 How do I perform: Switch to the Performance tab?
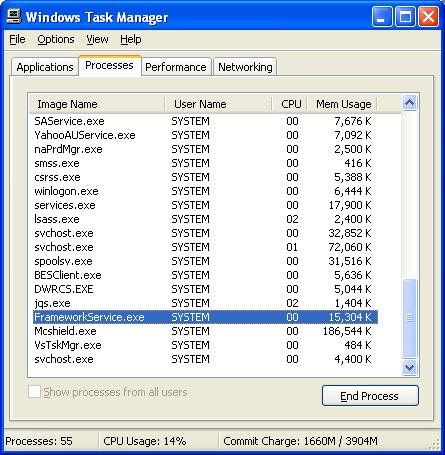click(x=176, y=67)
